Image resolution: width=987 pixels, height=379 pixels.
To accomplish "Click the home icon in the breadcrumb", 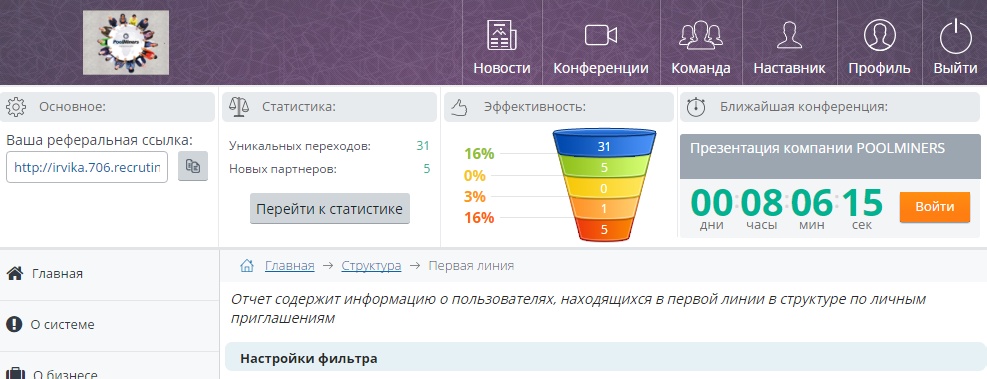I will (x=247, y=266).
